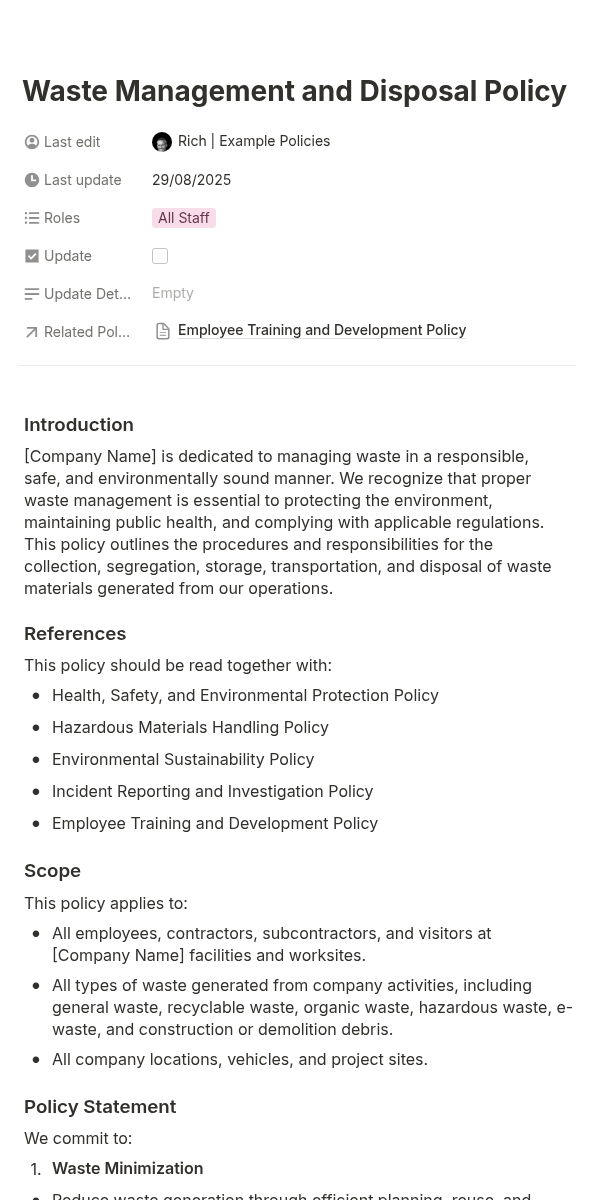This screenshot has height=1200, width=600.
Task: Click the empty Update Details field
Action: (173, 293)
